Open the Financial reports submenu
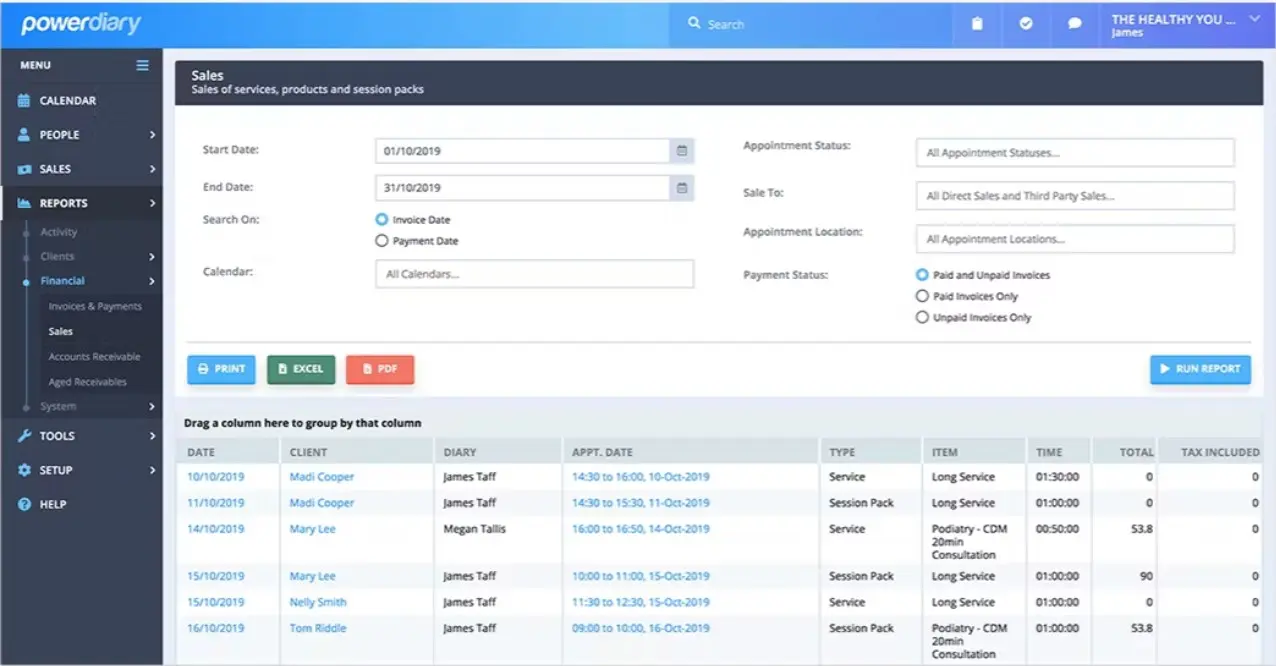Viewport: 1276px width, 666px height. 64,281
